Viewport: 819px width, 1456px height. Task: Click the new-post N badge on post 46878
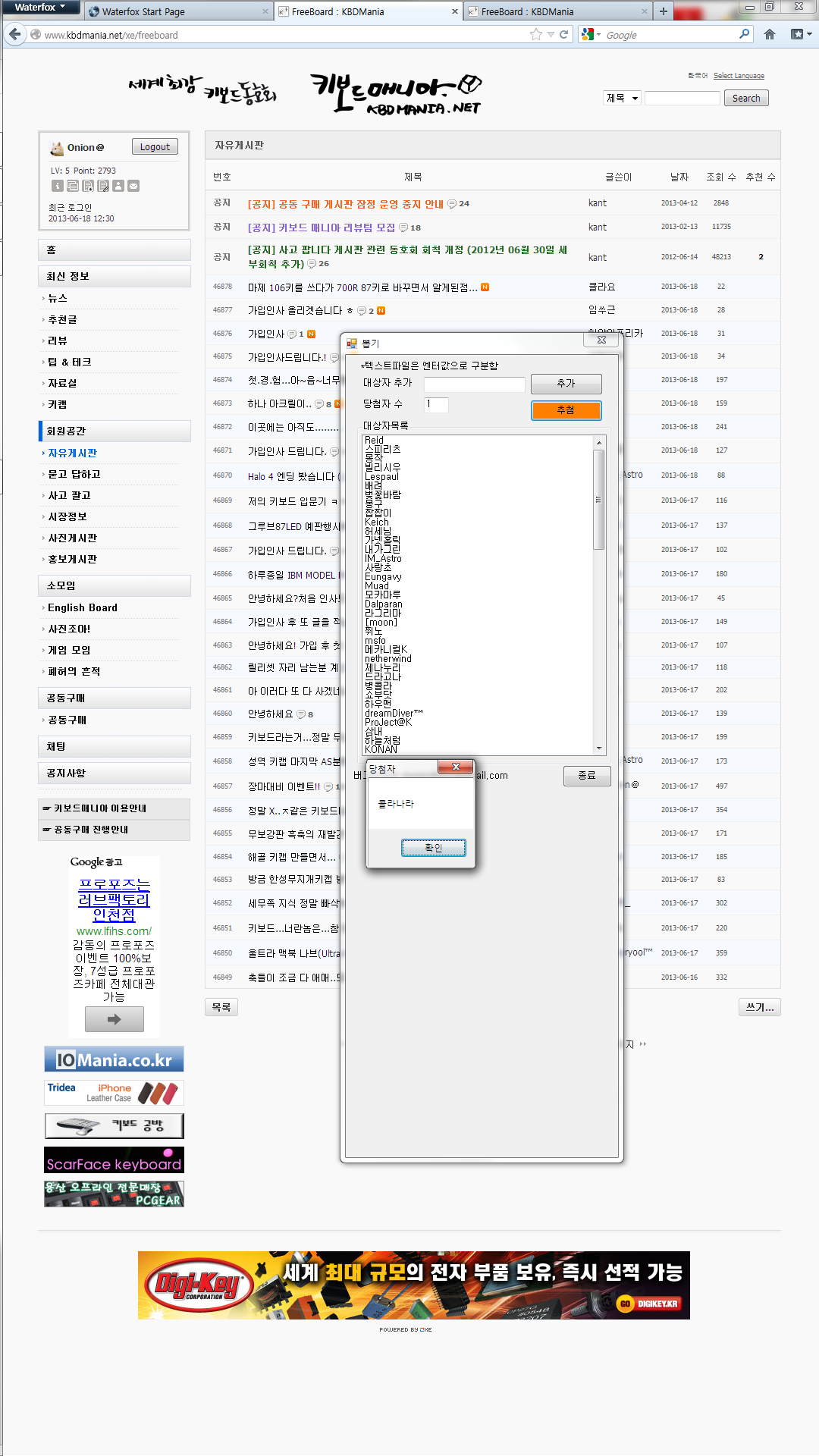click(x=485, y=287)
